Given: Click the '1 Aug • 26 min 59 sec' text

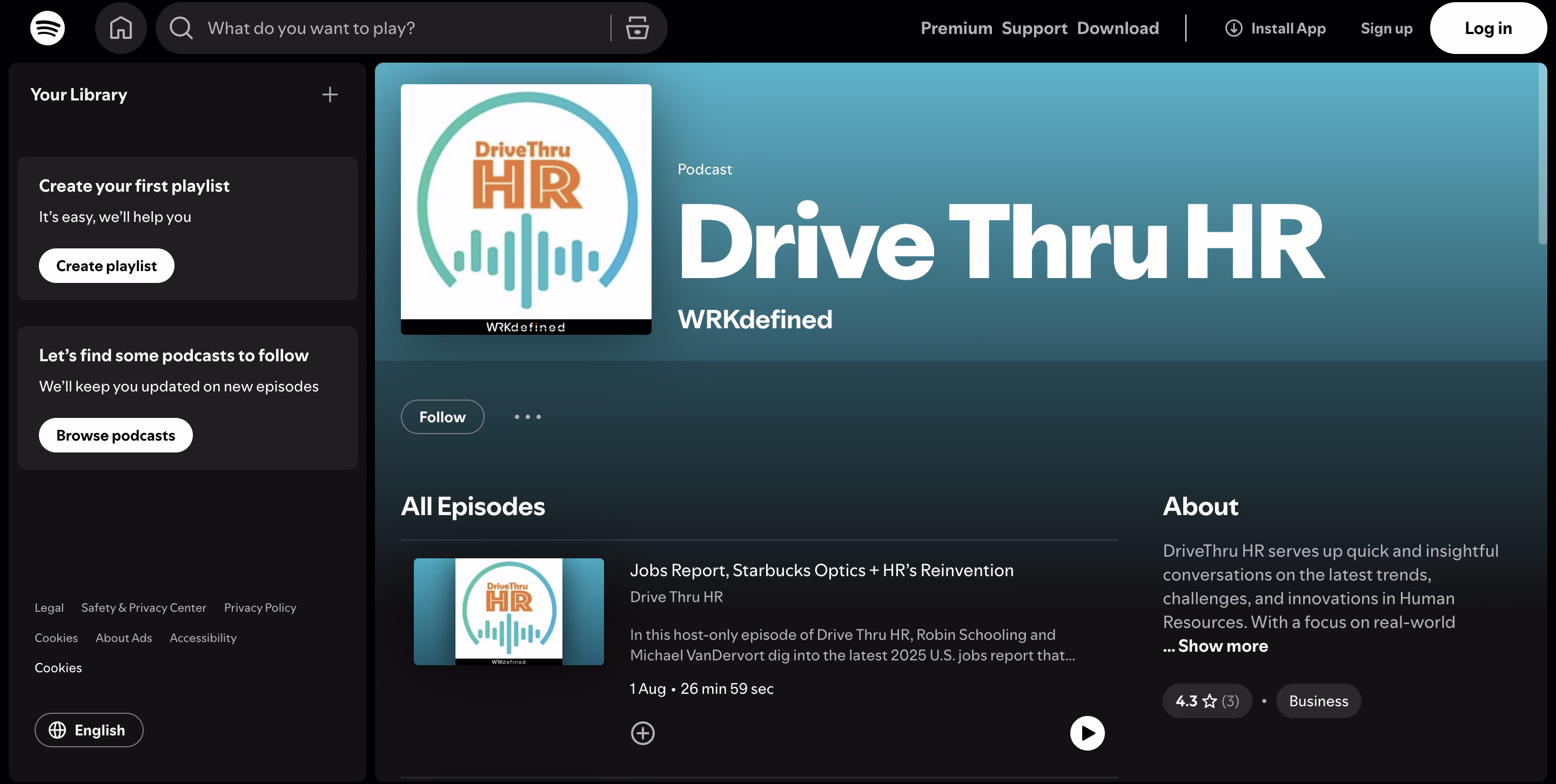Looking at the screenshot, I should pyautogui.click(x=702, y=688).
